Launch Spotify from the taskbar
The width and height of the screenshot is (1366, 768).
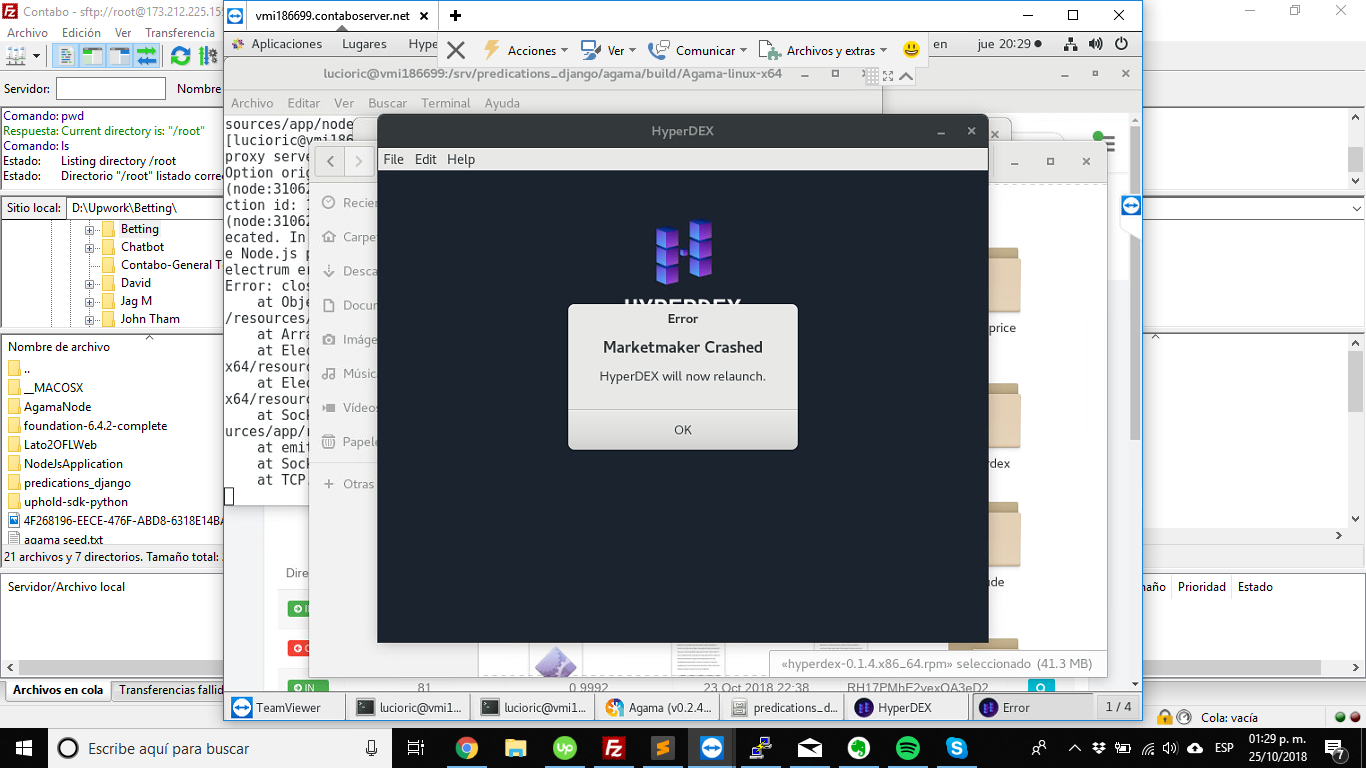(908, 748)
